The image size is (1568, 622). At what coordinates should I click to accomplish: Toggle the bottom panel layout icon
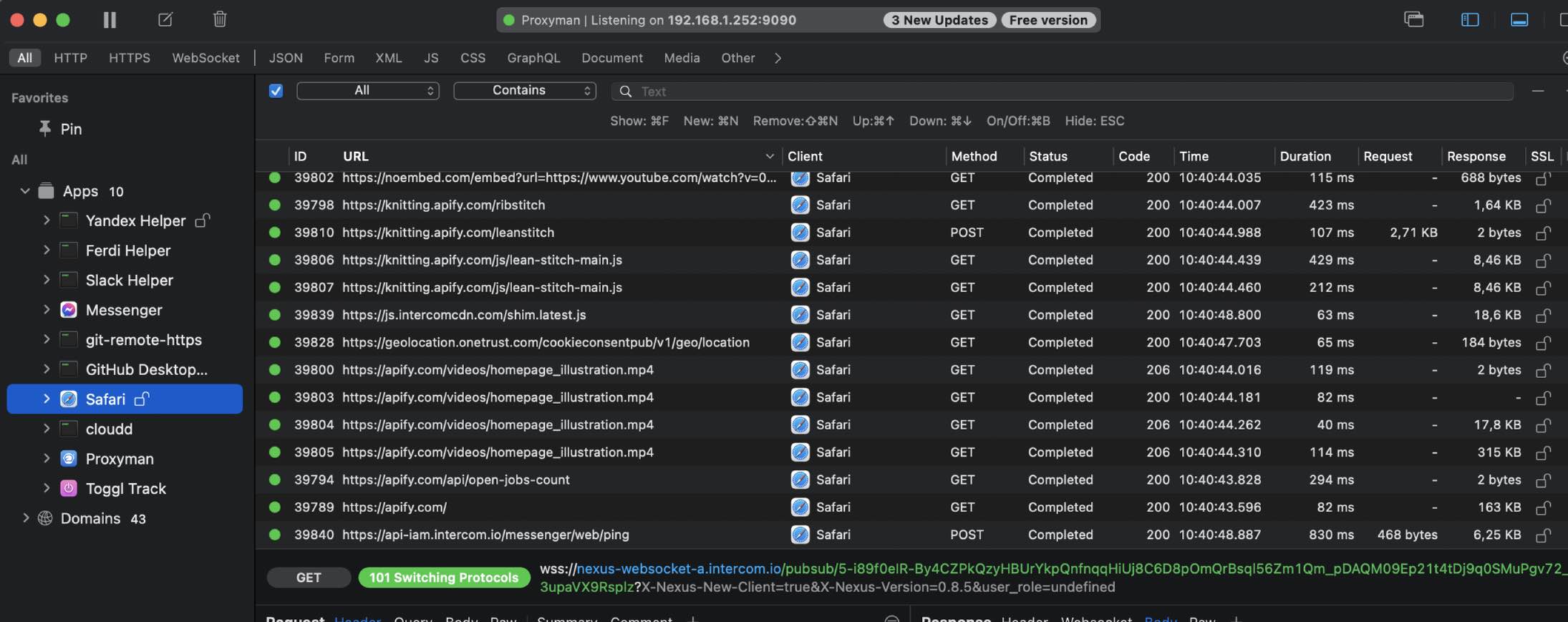[1519, 20]
